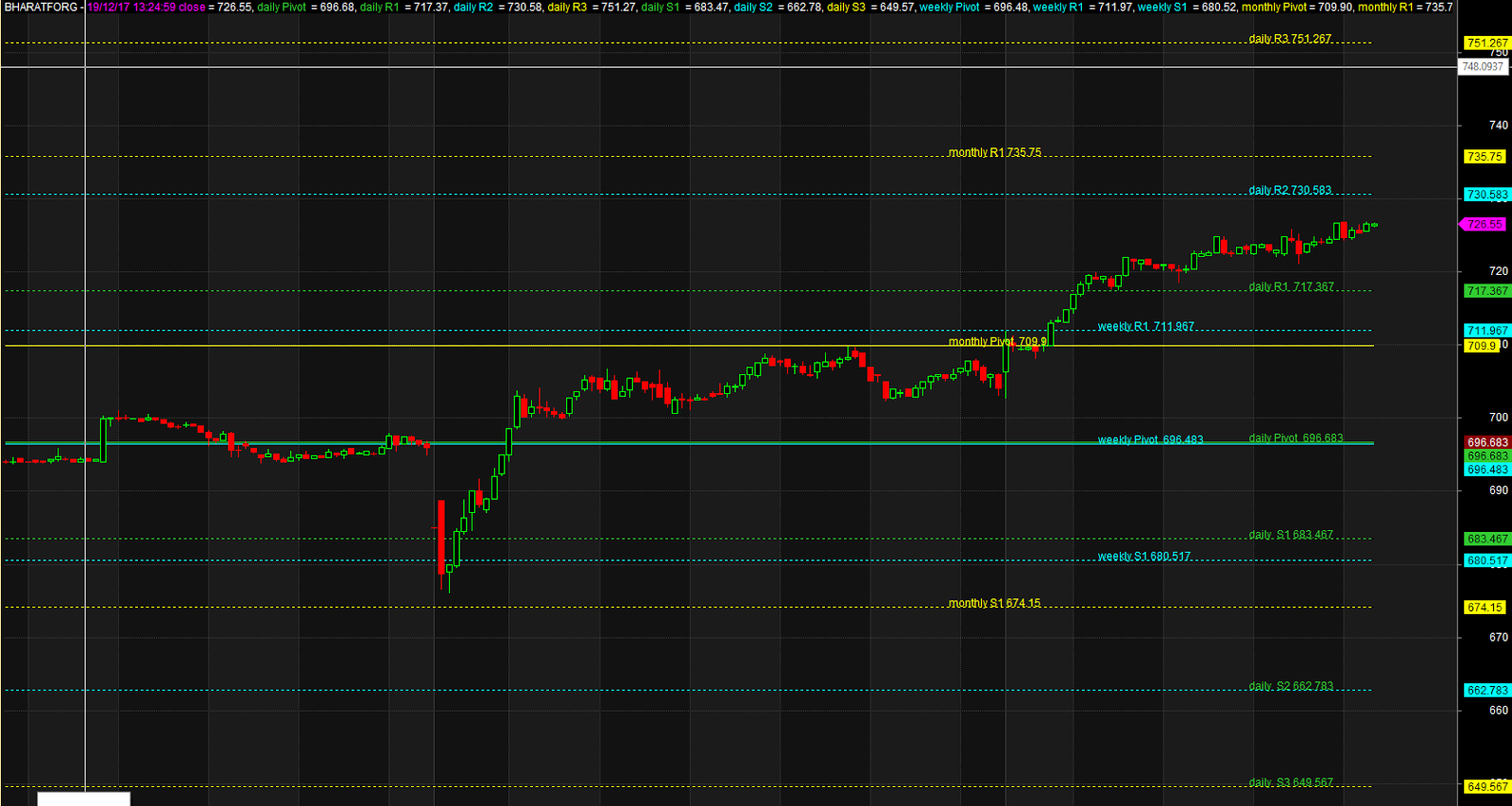The image size is (1512, 806).
Task: Click the 748.0937 crosshair price tag
Action: [x=1483, y=67]
